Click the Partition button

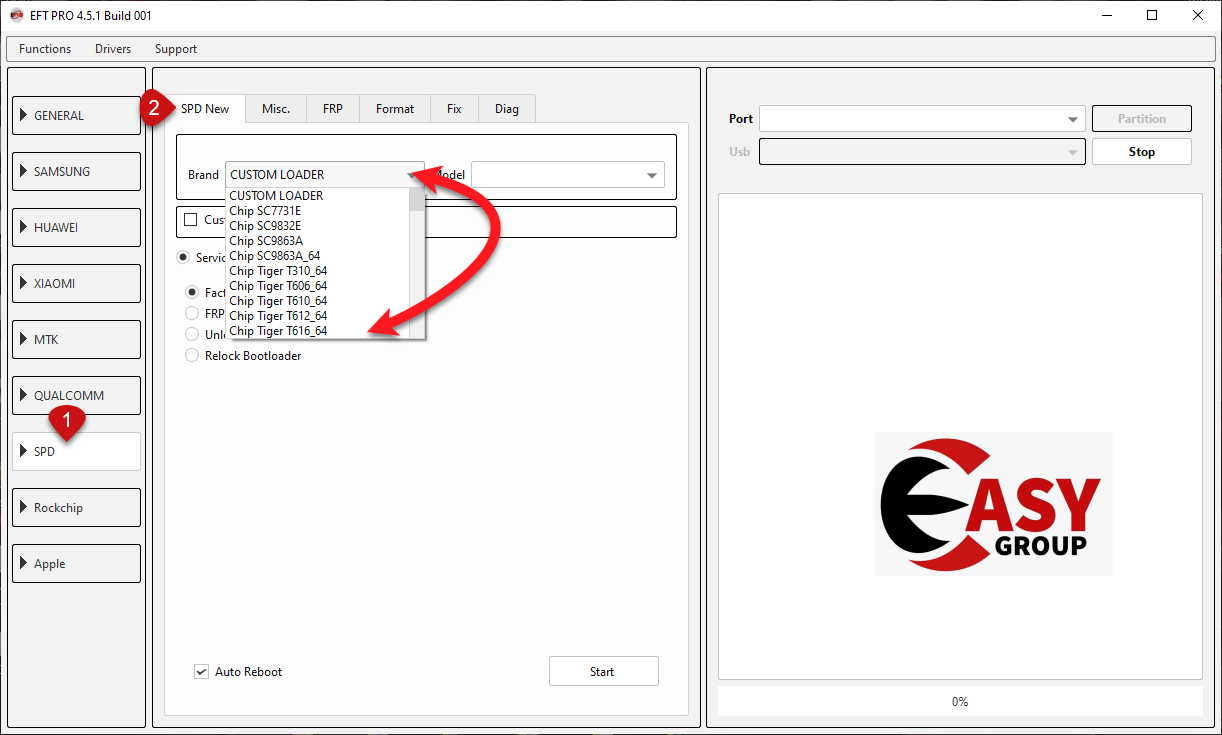click(1142, 119)
